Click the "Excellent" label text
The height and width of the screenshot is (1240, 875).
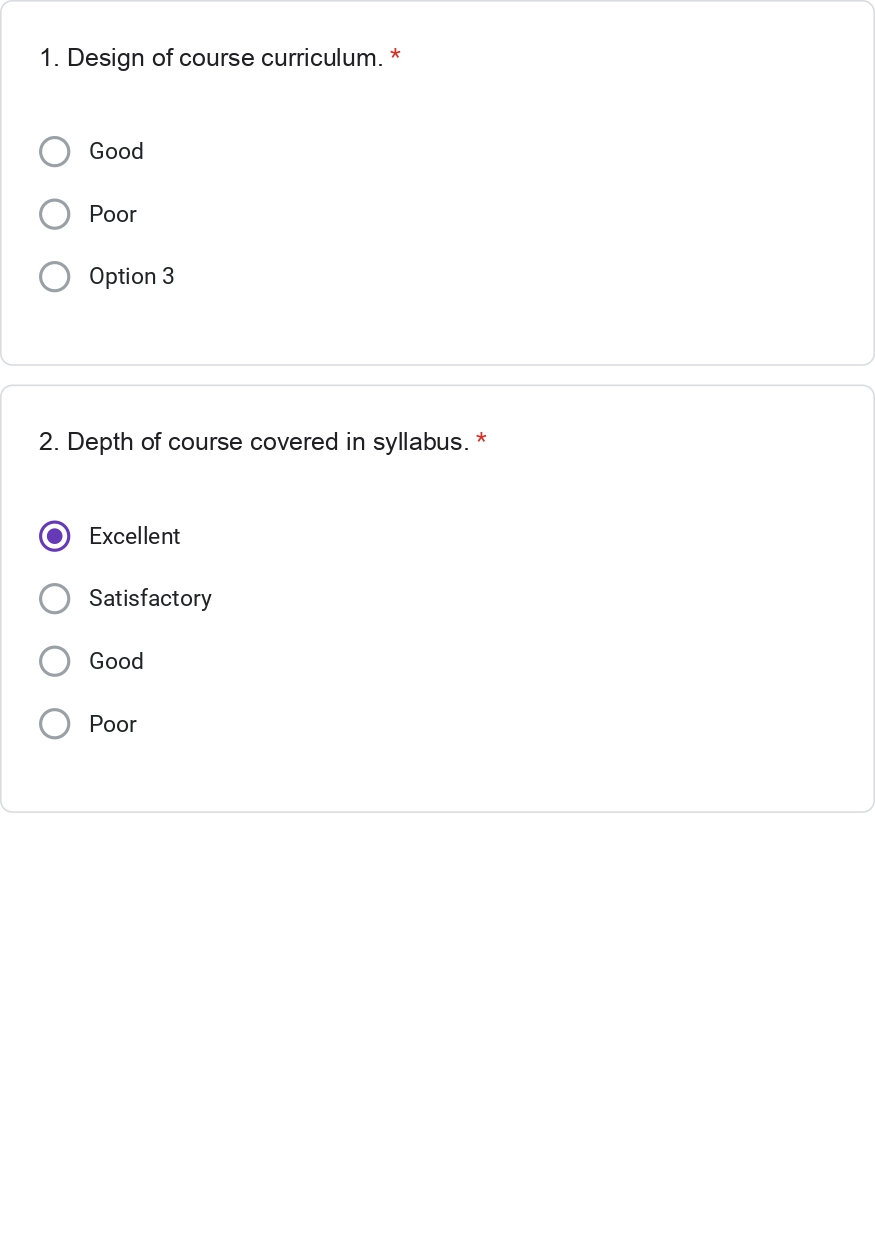click(134, 536)
